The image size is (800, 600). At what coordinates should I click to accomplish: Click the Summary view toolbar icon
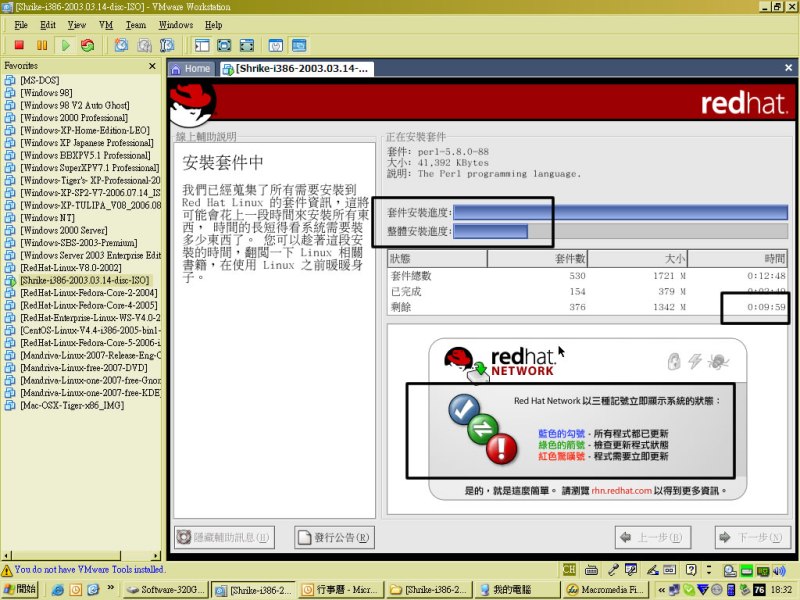[276, 45]
